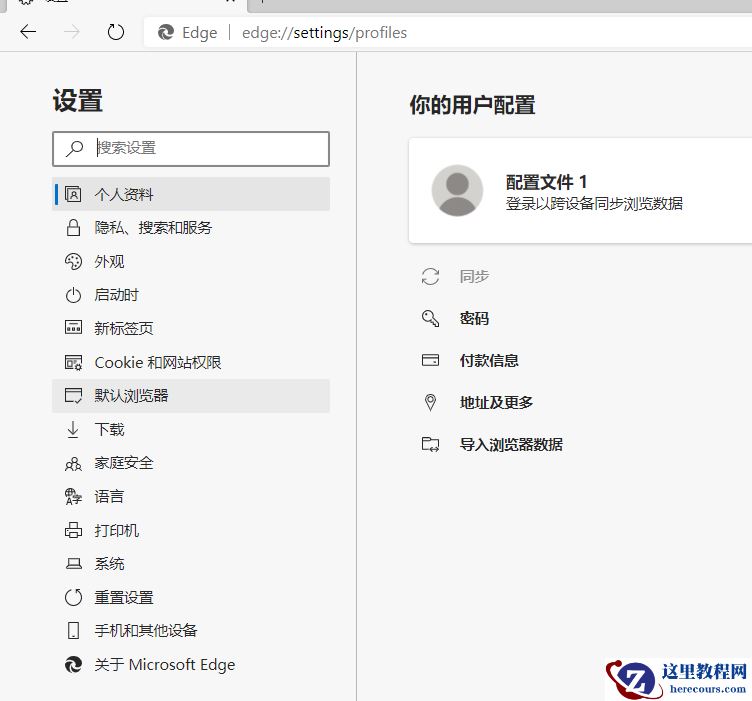Click the new tab page icon beside 新标签页
The width and height of the screenshot is (752, 701).
[73, 327]
